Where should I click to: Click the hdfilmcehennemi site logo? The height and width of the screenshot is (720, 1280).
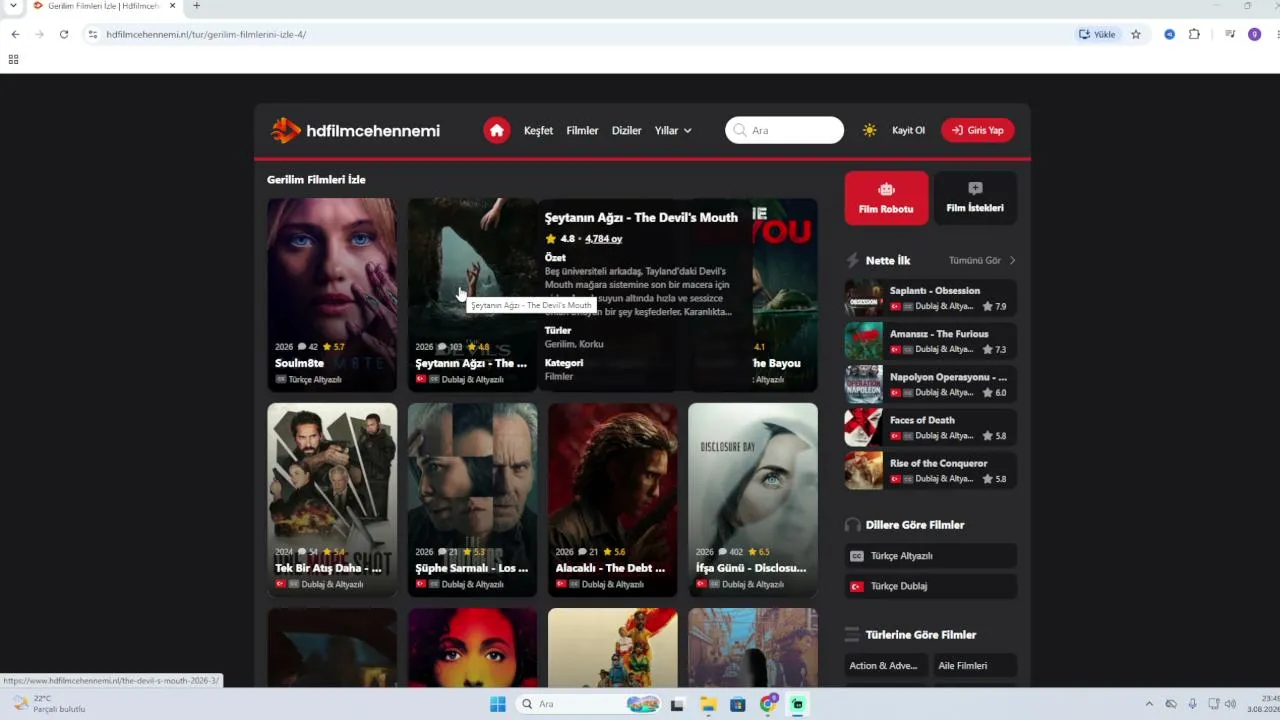(355, 130)
